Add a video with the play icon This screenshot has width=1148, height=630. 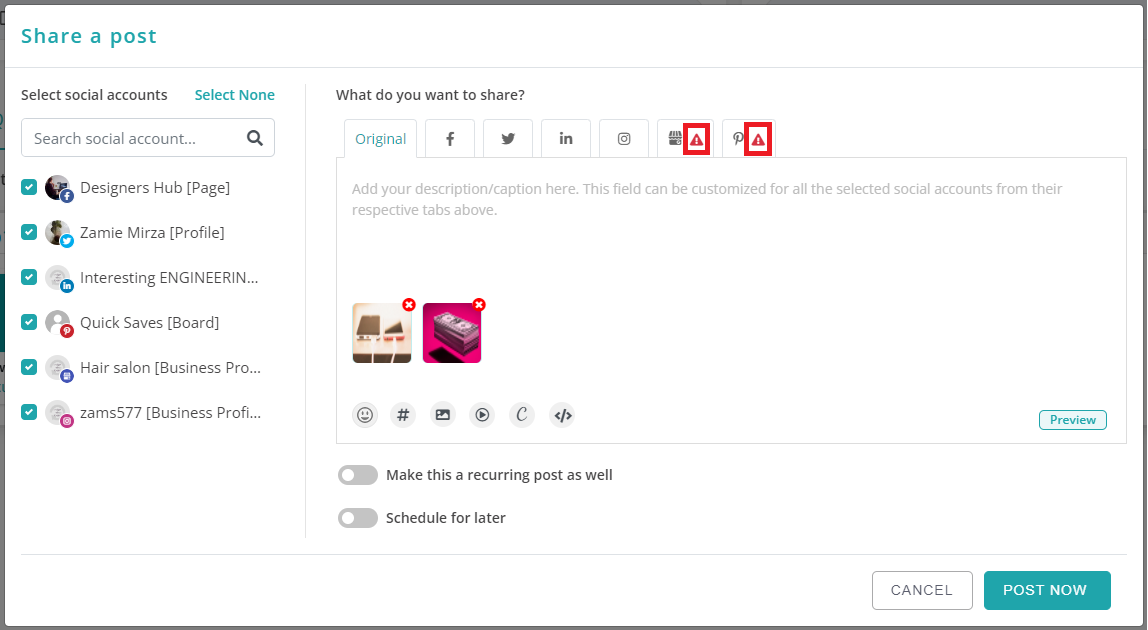[482, 415]
